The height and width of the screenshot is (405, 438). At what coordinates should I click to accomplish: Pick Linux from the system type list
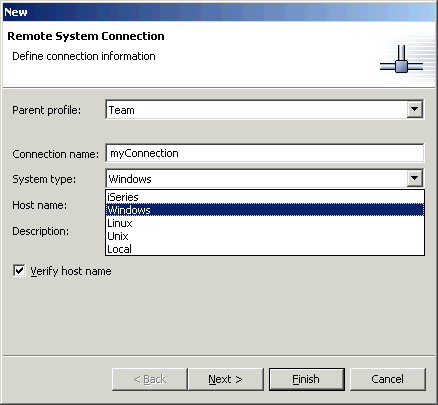click(265, 223)
